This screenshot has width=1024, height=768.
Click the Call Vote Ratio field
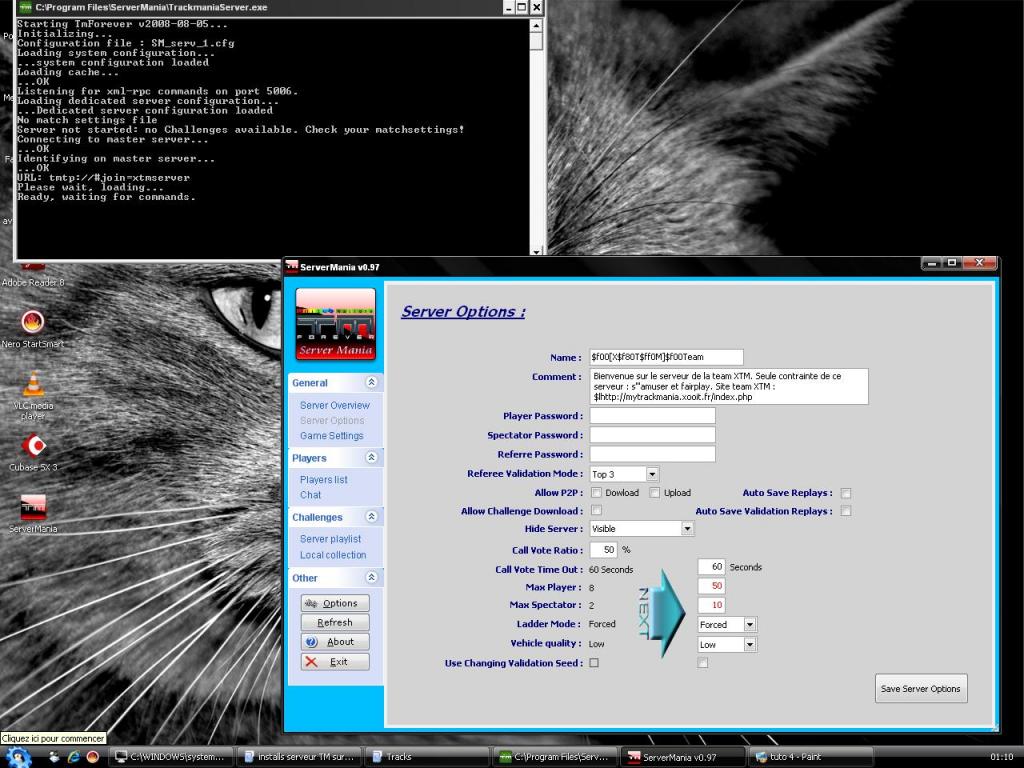tap(603, 550)
